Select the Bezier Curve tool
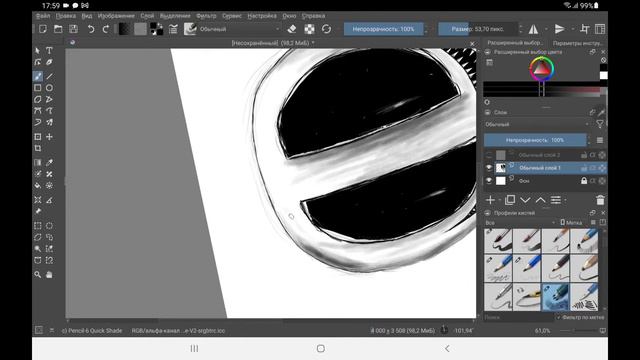Screen dimensions: 640x360 click(38, 111)
